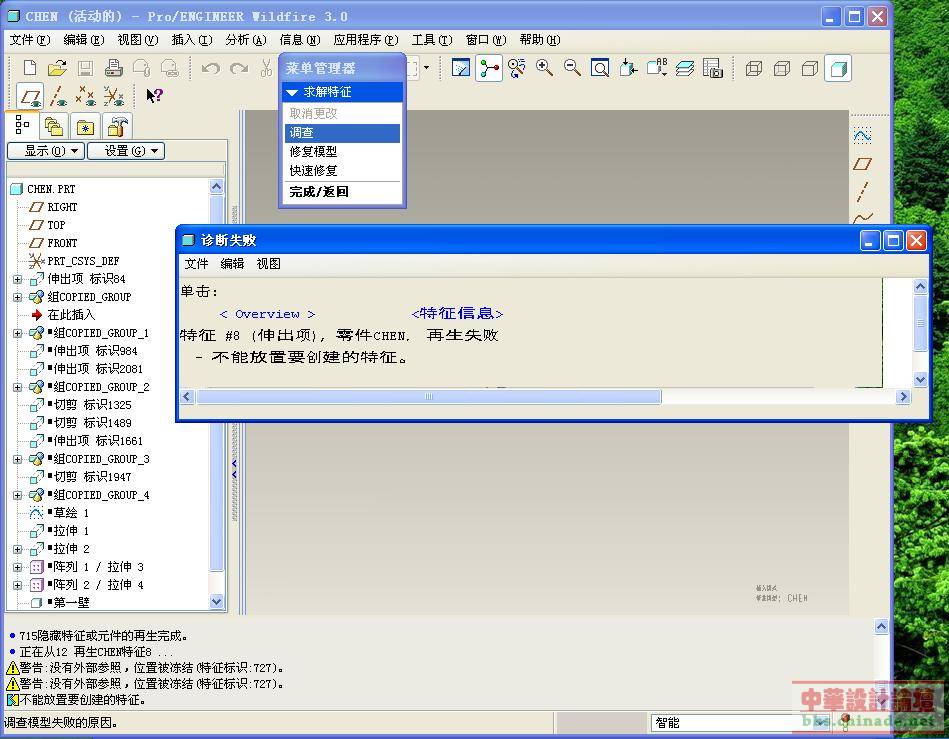Open the 编辑 menu in main window
The width and height of the screenshot is (949, 739).
(84, 40)
